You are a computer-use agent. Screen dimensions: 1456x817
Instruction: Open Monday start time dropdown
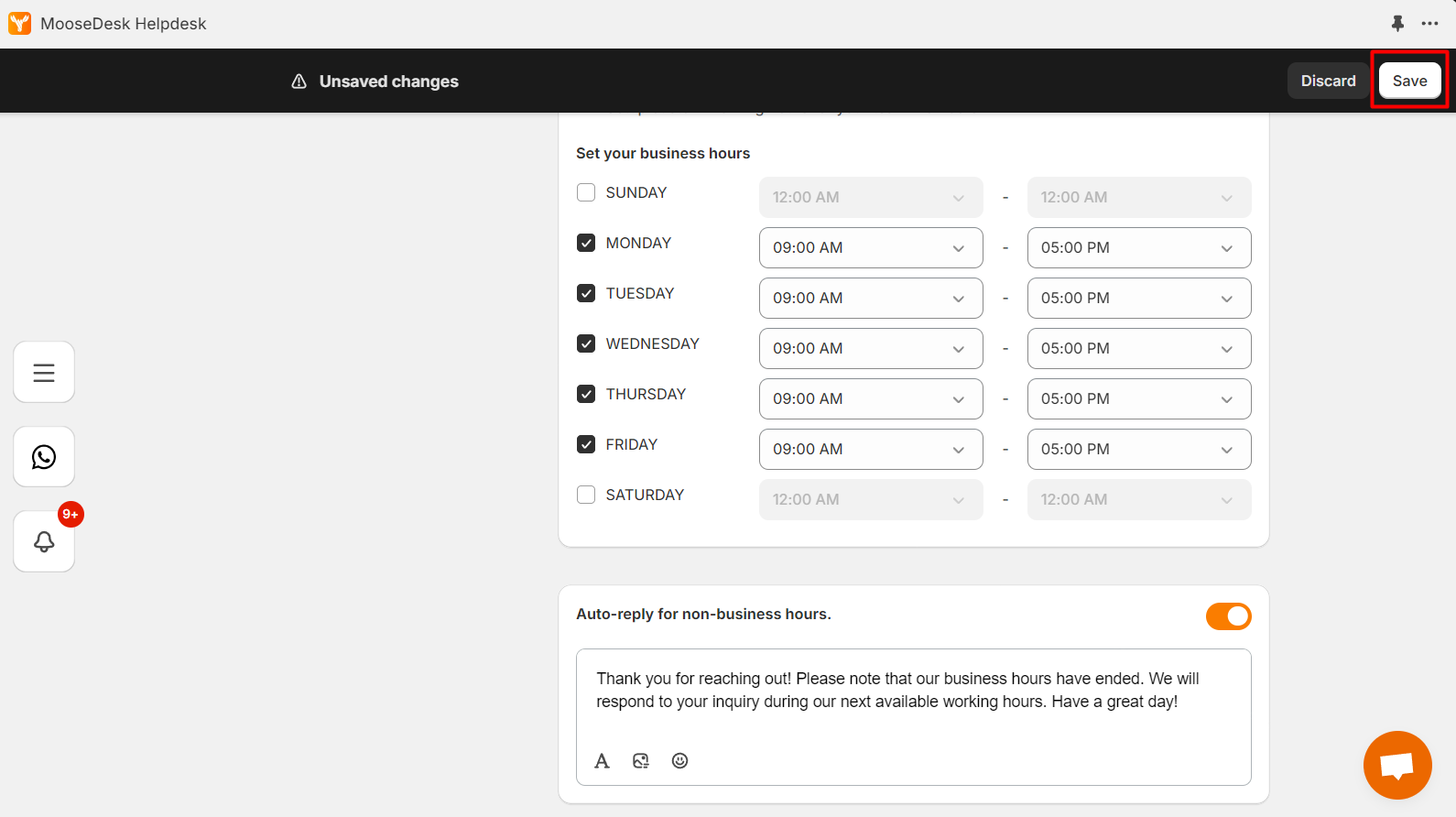(x=871, y=247)
